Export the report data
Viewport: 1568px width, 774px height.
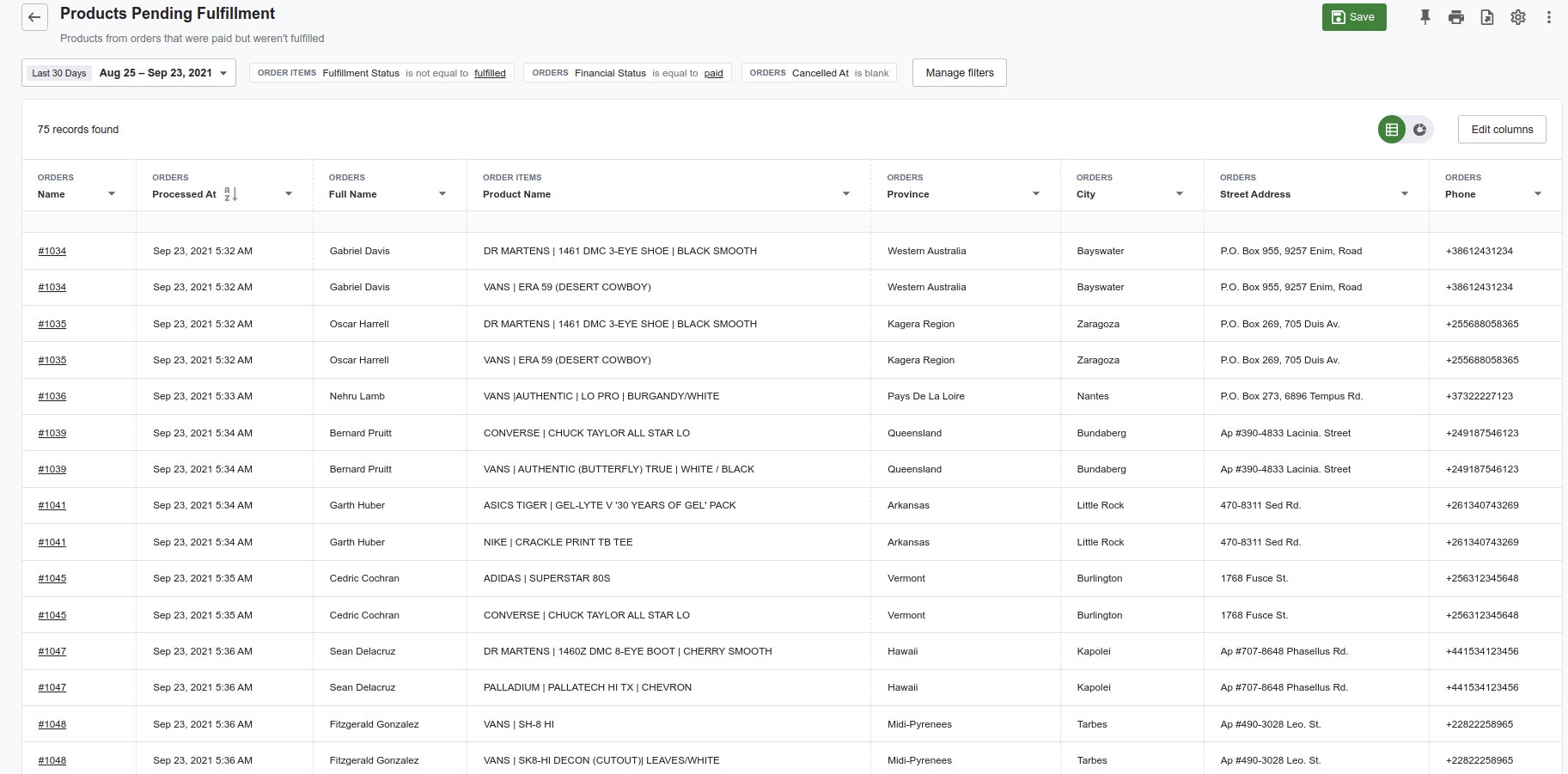click(1487, 16)
